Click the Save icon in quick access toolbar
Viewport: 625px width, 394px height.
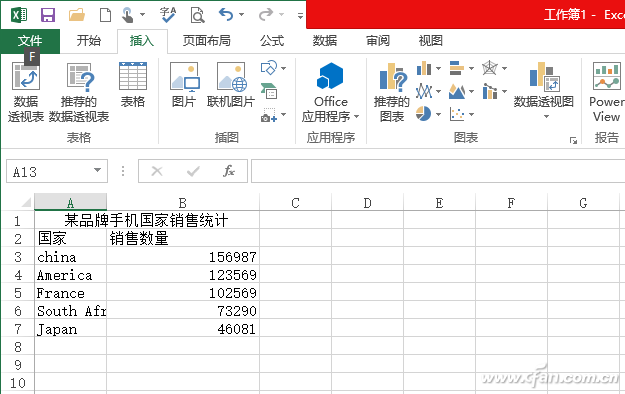[x=48, y=15]
